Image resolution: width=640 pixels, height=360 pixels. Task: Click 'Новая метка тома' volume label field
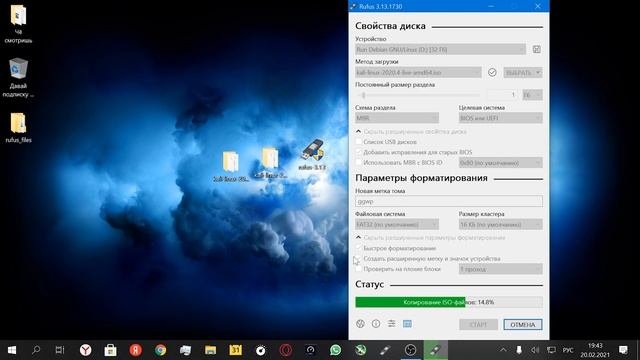pyautogui.click(x=449, y=201)
